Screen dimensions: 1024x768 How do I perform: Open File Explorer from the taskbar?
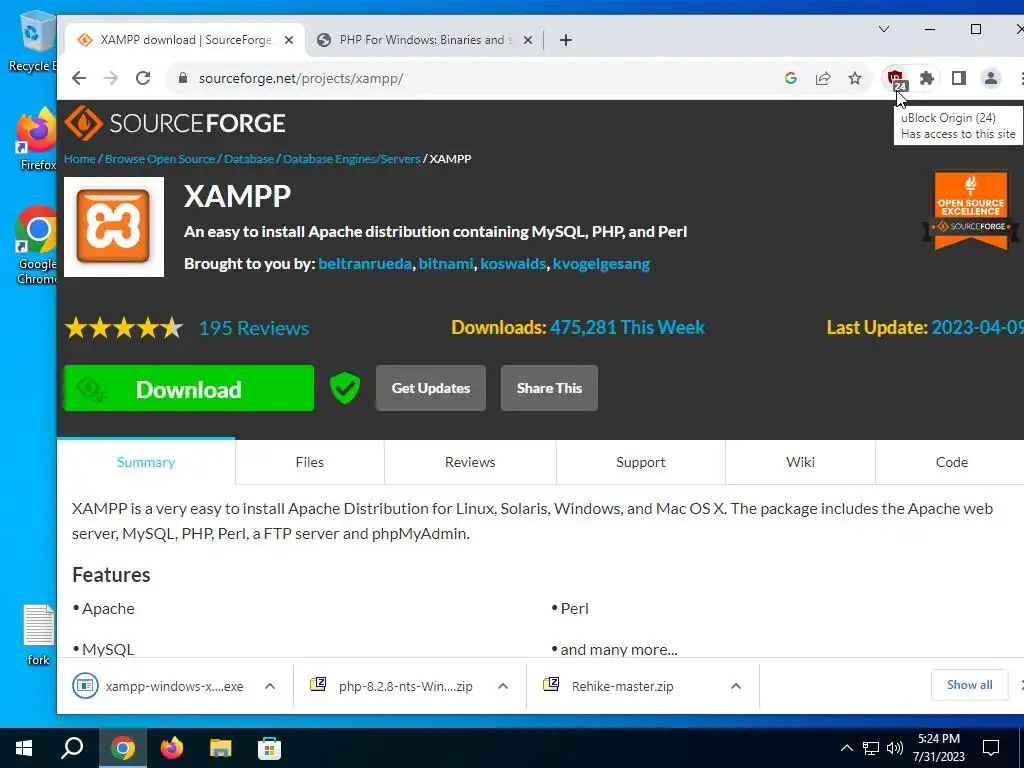point(221,748)
